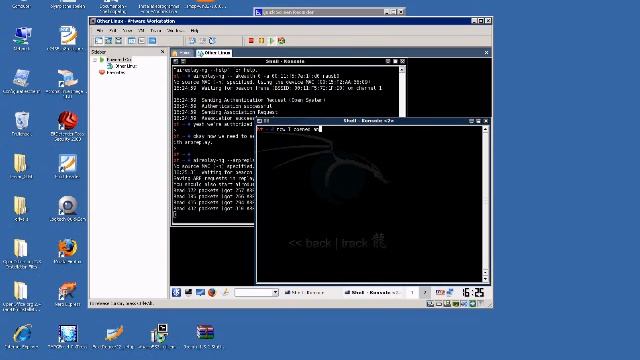Viewport: 640px width, 360px height.
Task: Open the VM menu
Action: tap(141, 31)
